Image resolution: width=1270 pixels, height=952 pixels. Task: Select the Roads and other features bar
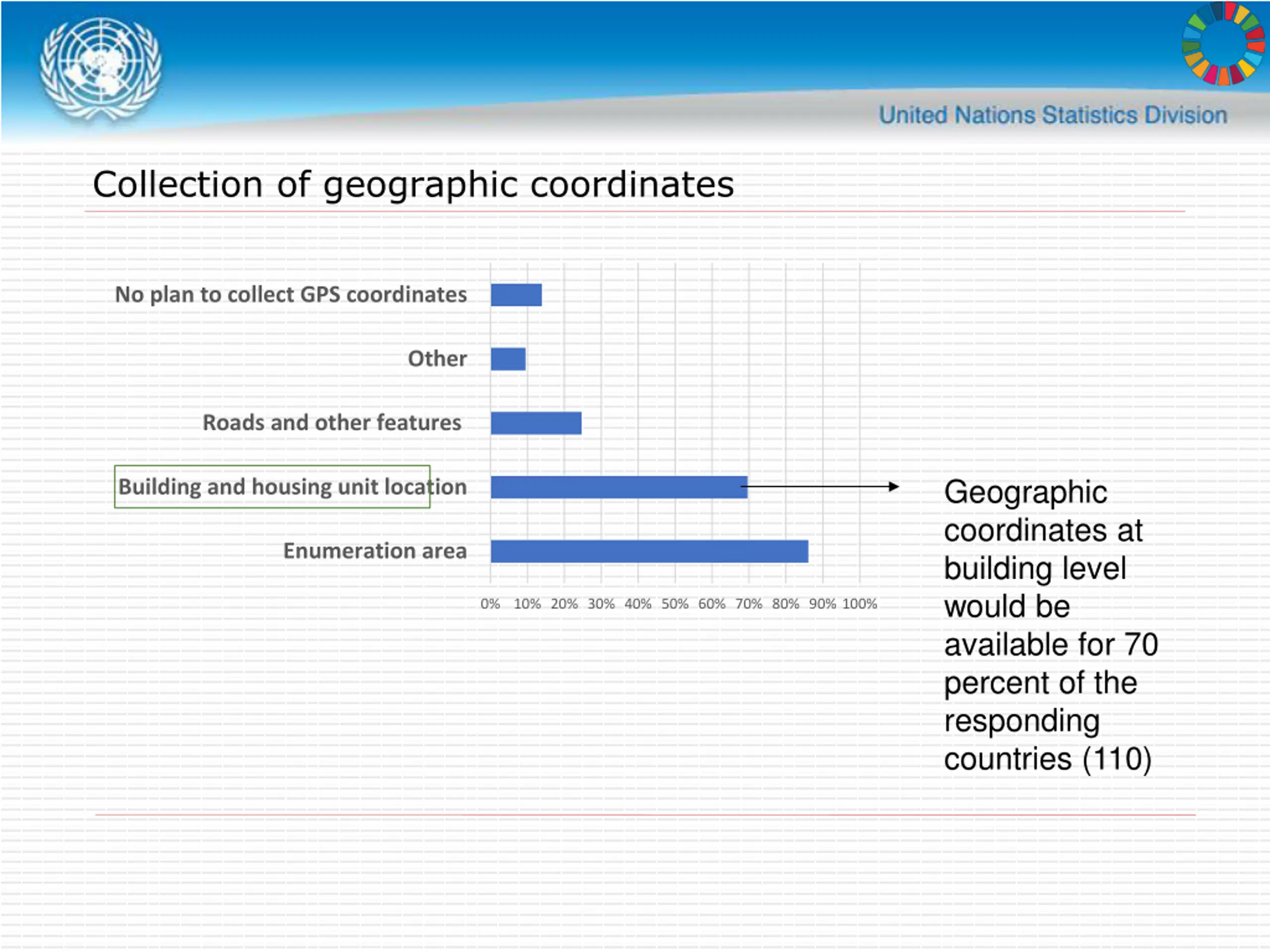point(536,423)
